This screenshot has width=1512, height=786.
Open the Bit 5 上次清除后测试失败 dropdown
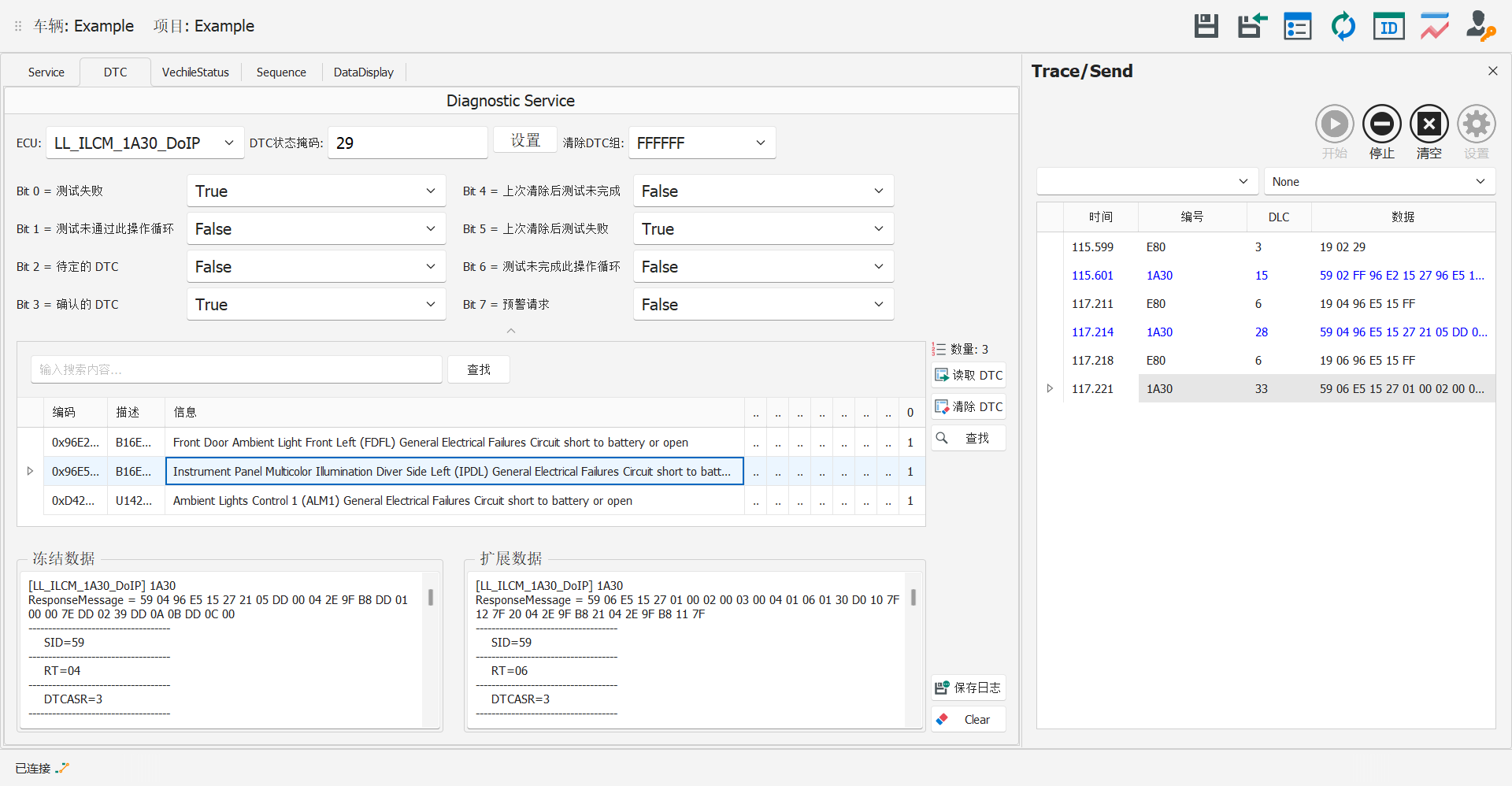click(x=763, y=228)
